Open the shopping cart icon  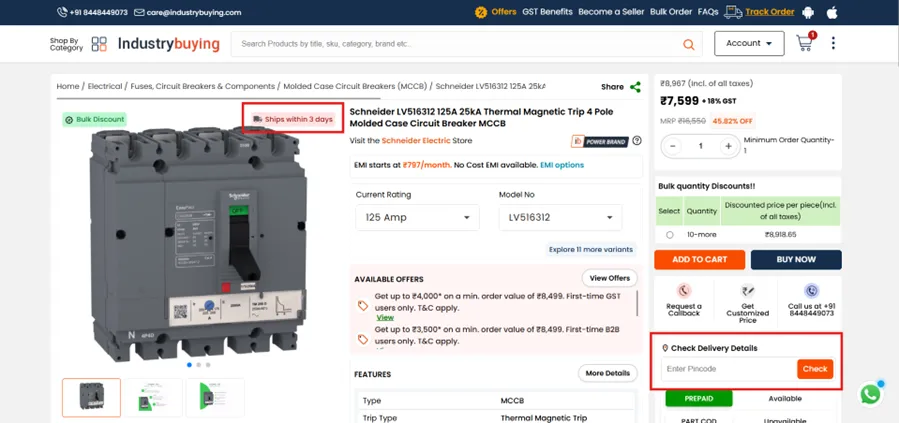coord(804,43)
